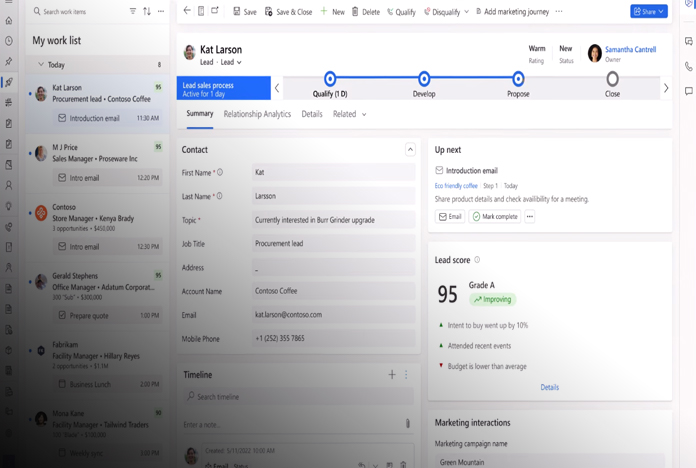Search the timeline field
The height and width of the screenshot is (468, 696).
coord(299,397)
